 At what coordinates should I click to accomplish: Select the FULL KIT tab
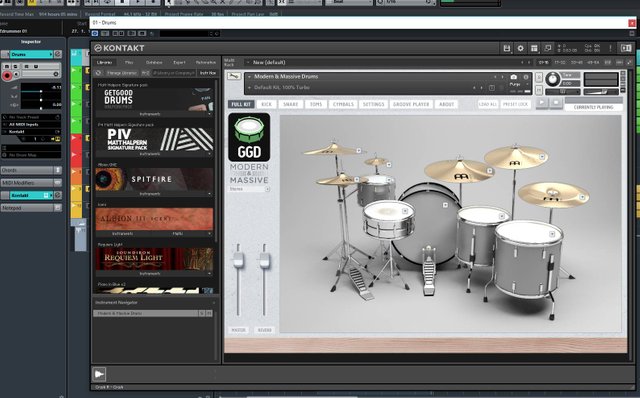pyautogui.click(x=241, y=105)
